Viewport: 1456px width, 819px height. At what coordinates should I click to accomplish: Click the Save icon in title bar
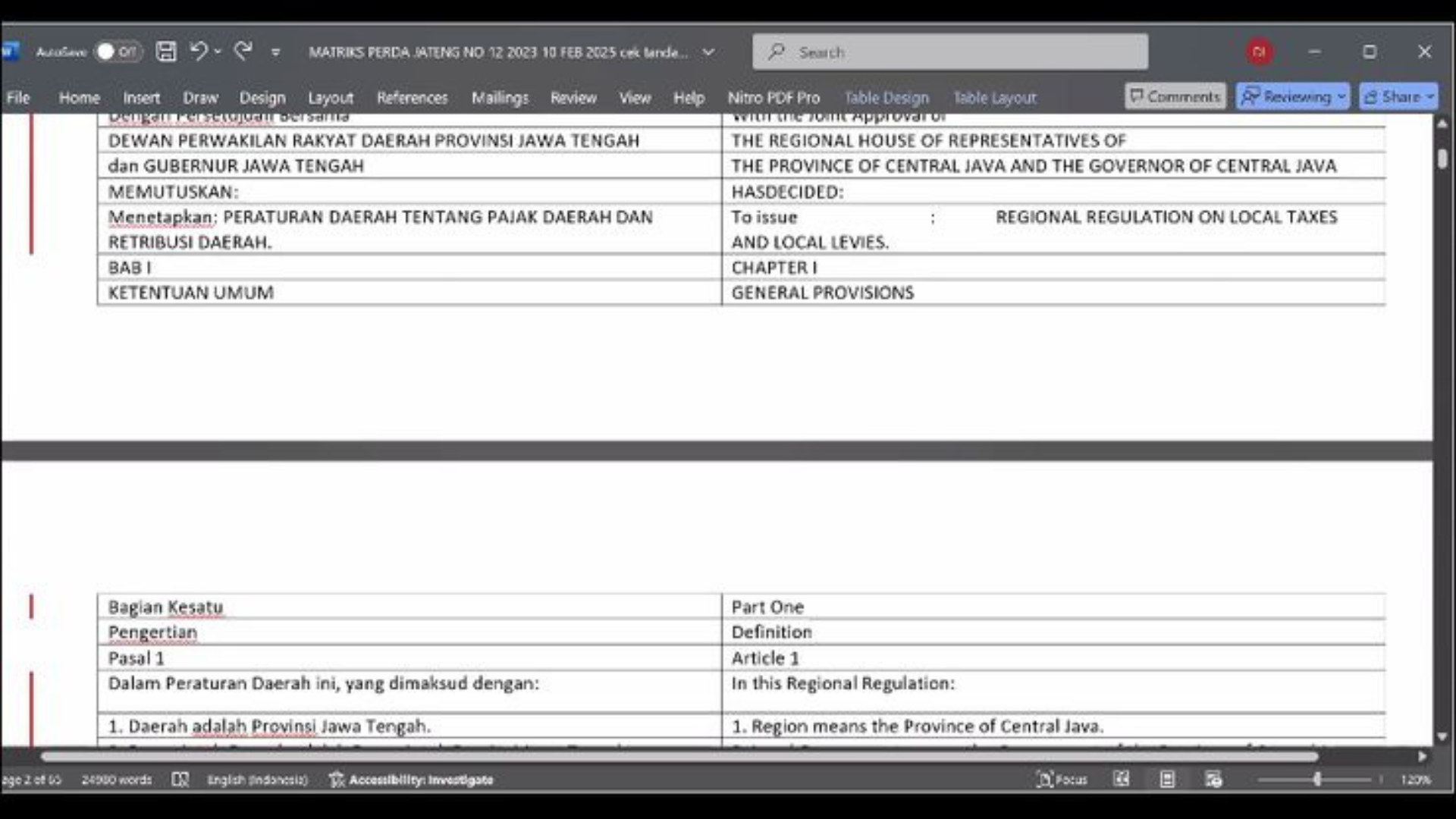pyautogui.click(x=166, y=52)
